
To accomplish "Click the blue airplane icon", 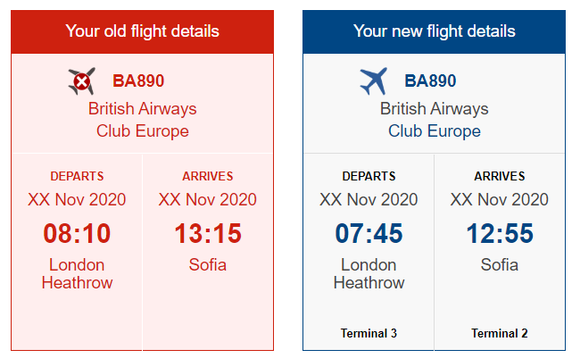I will [x=374, y=81].
